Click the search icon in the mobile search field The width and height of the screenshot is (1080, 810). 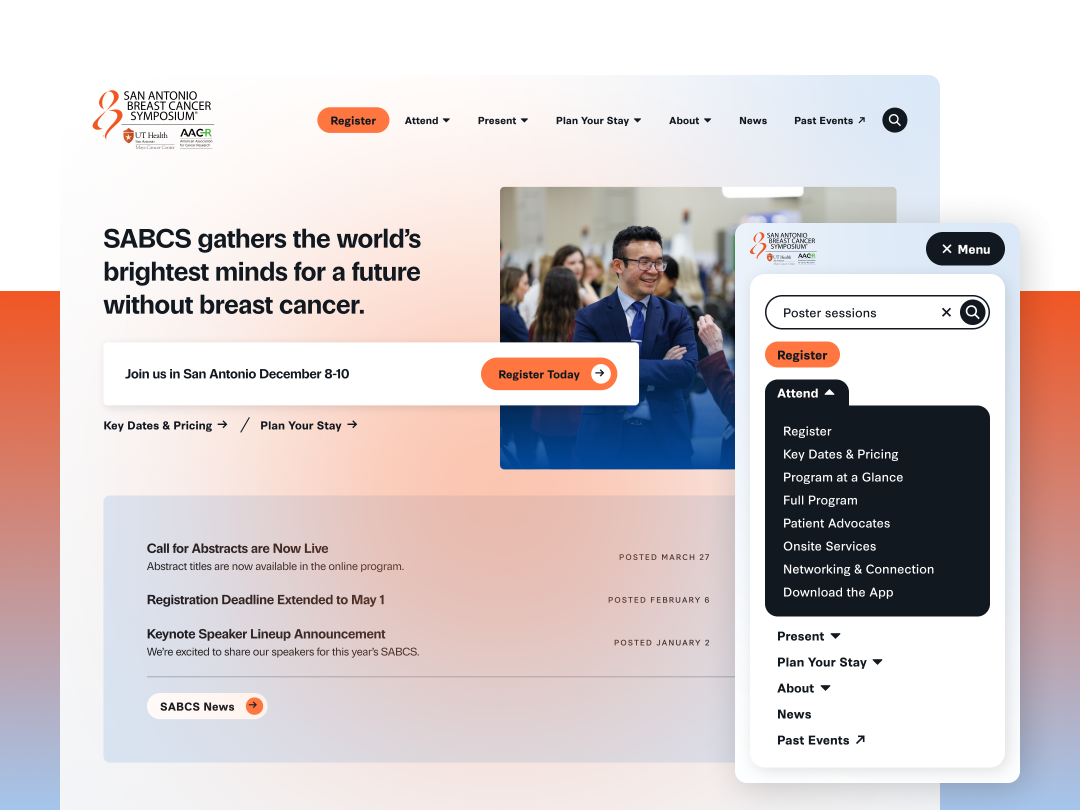pos(972,313)
